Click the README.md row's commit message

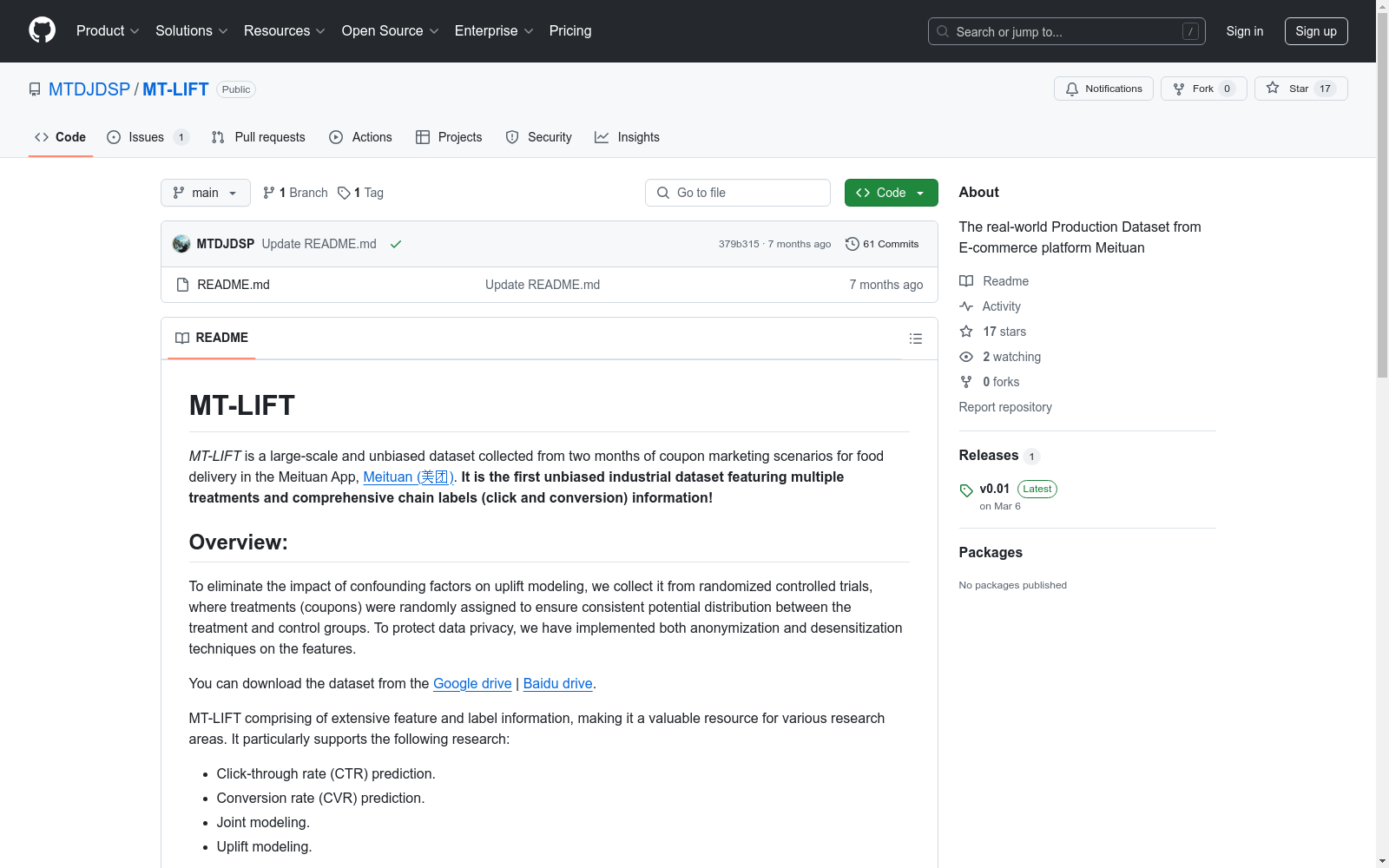[x=543, y=285]
